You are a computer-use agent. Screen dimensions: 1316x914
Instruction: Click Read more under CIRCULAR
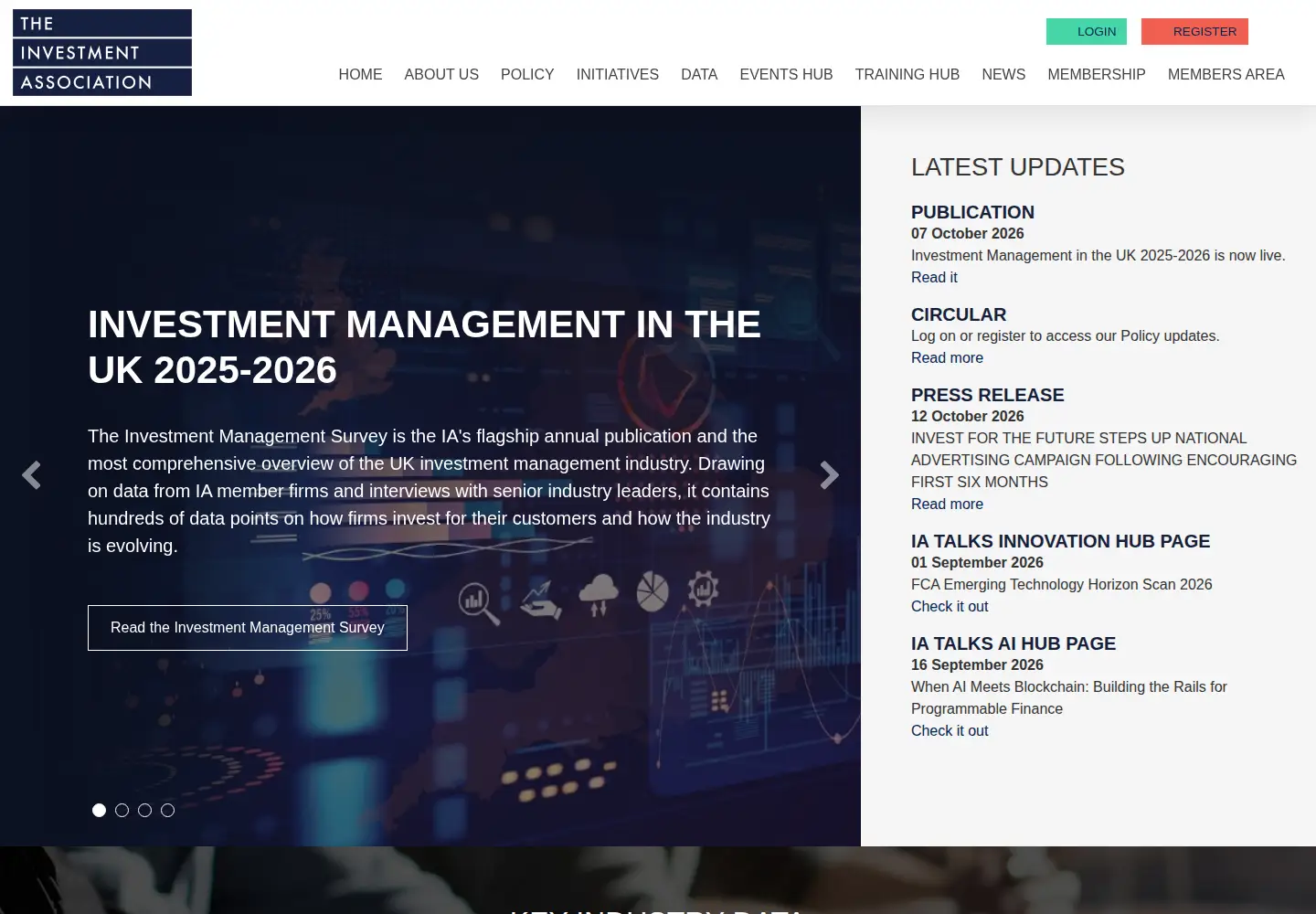947,357
